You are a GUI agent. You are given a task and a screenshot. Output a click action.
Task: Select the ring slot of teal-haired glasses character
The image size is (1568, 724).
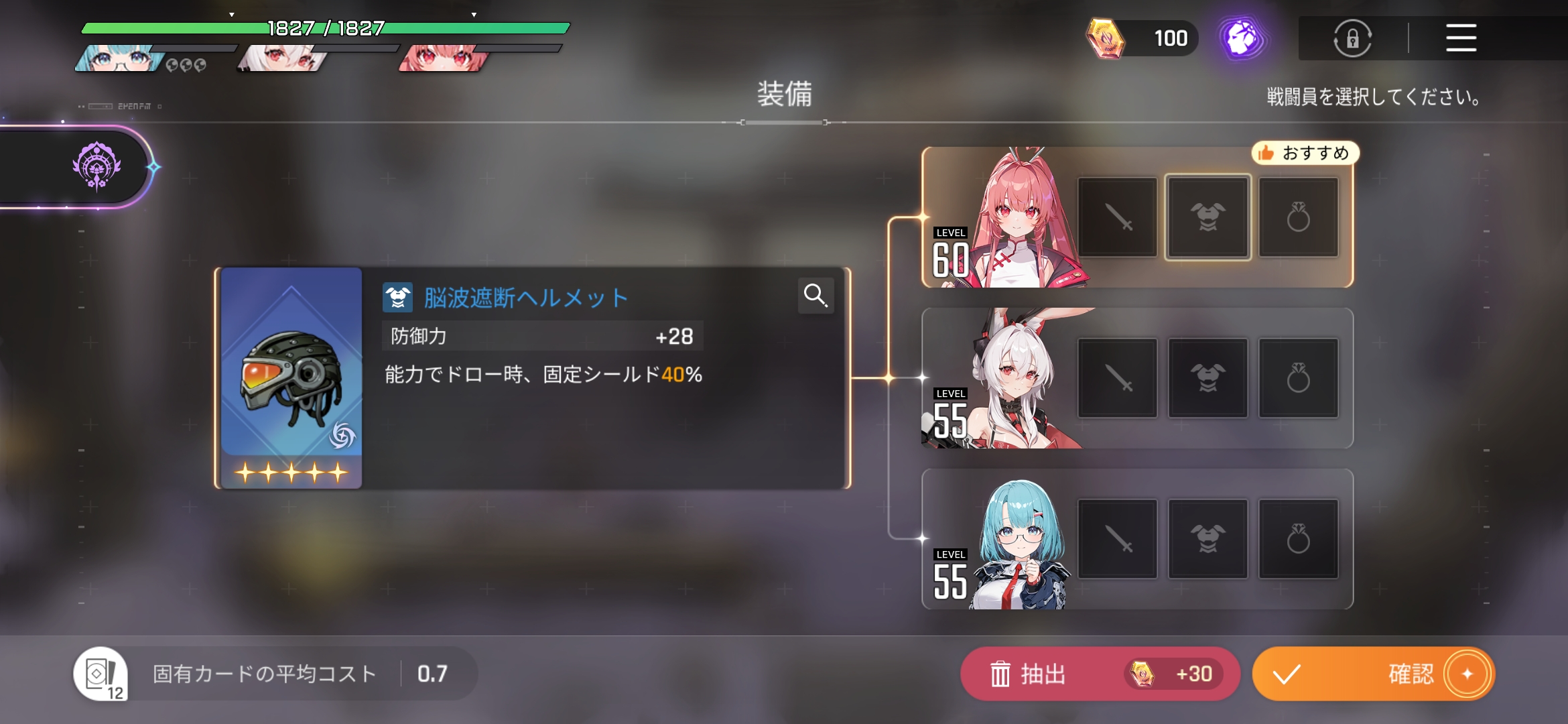1299,539
